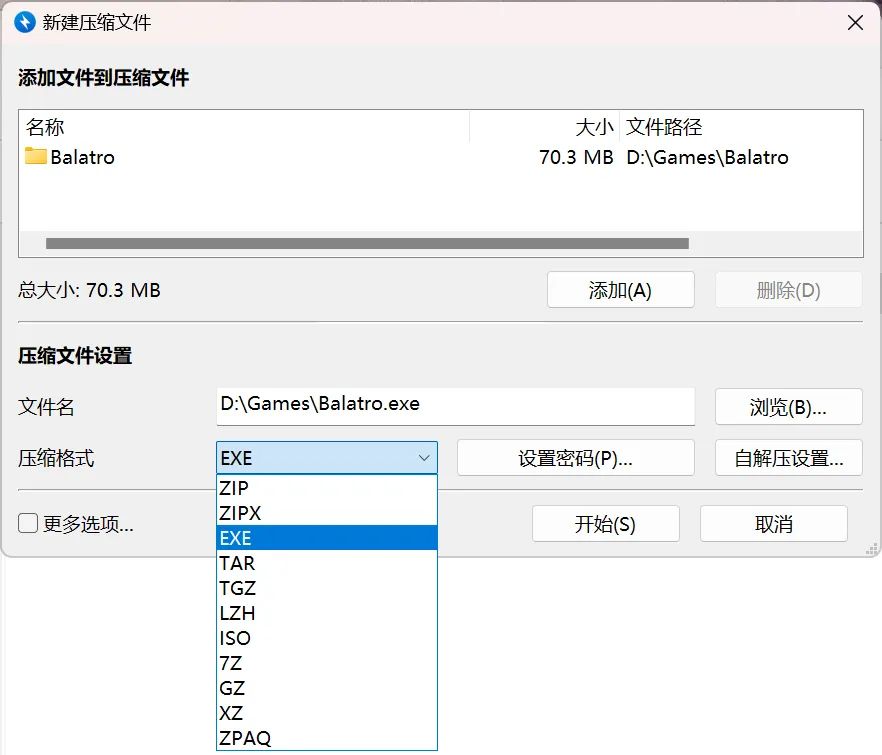This screenshot has width=882, height=755.
Task: Select XZ from the format list
Action: 327,713
